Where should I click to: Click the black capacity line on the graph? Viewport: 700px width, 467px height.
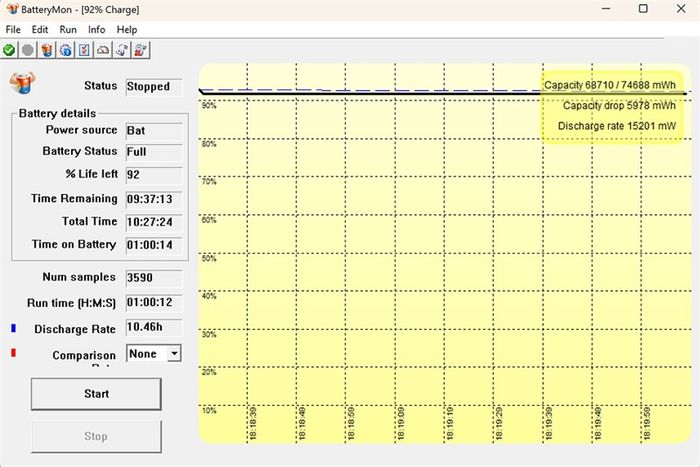click(x=442, y=94)
